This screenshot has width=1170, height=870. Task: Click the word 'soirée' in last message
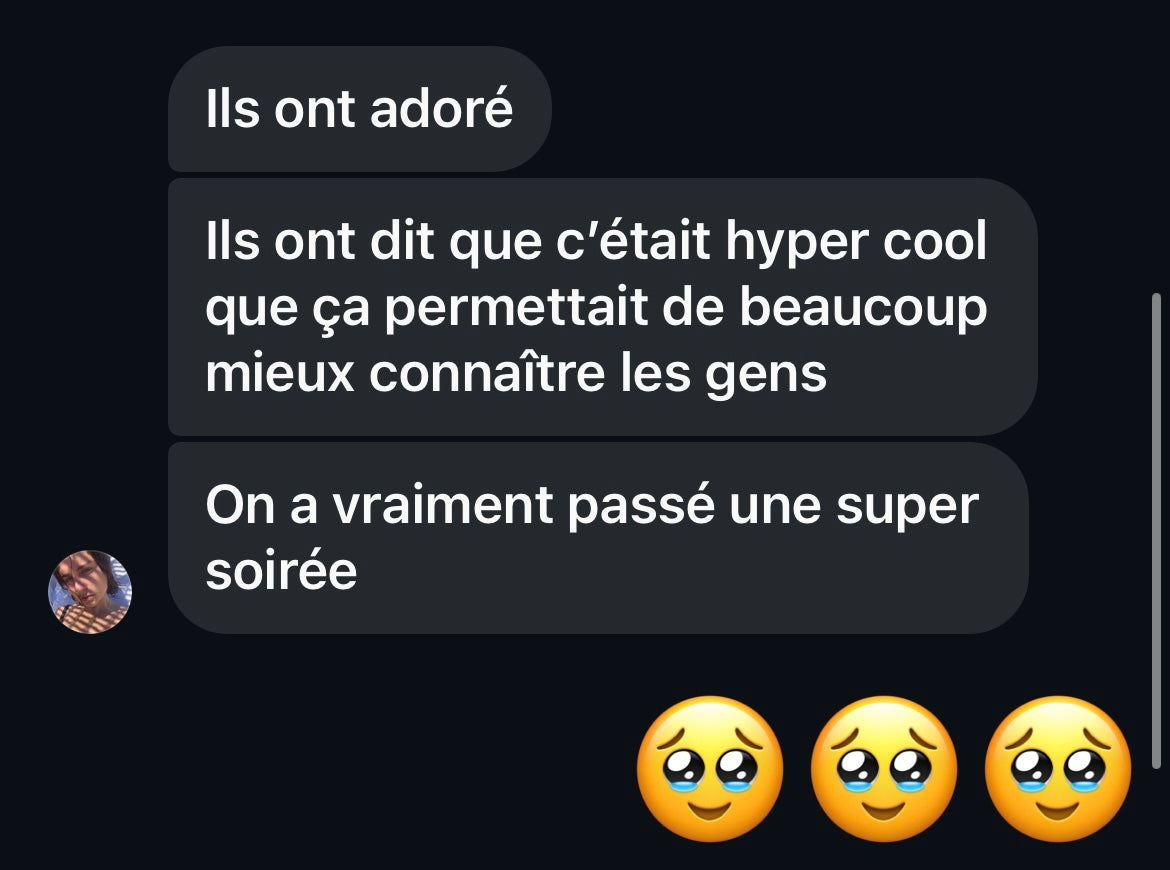[x=281, y=572]
